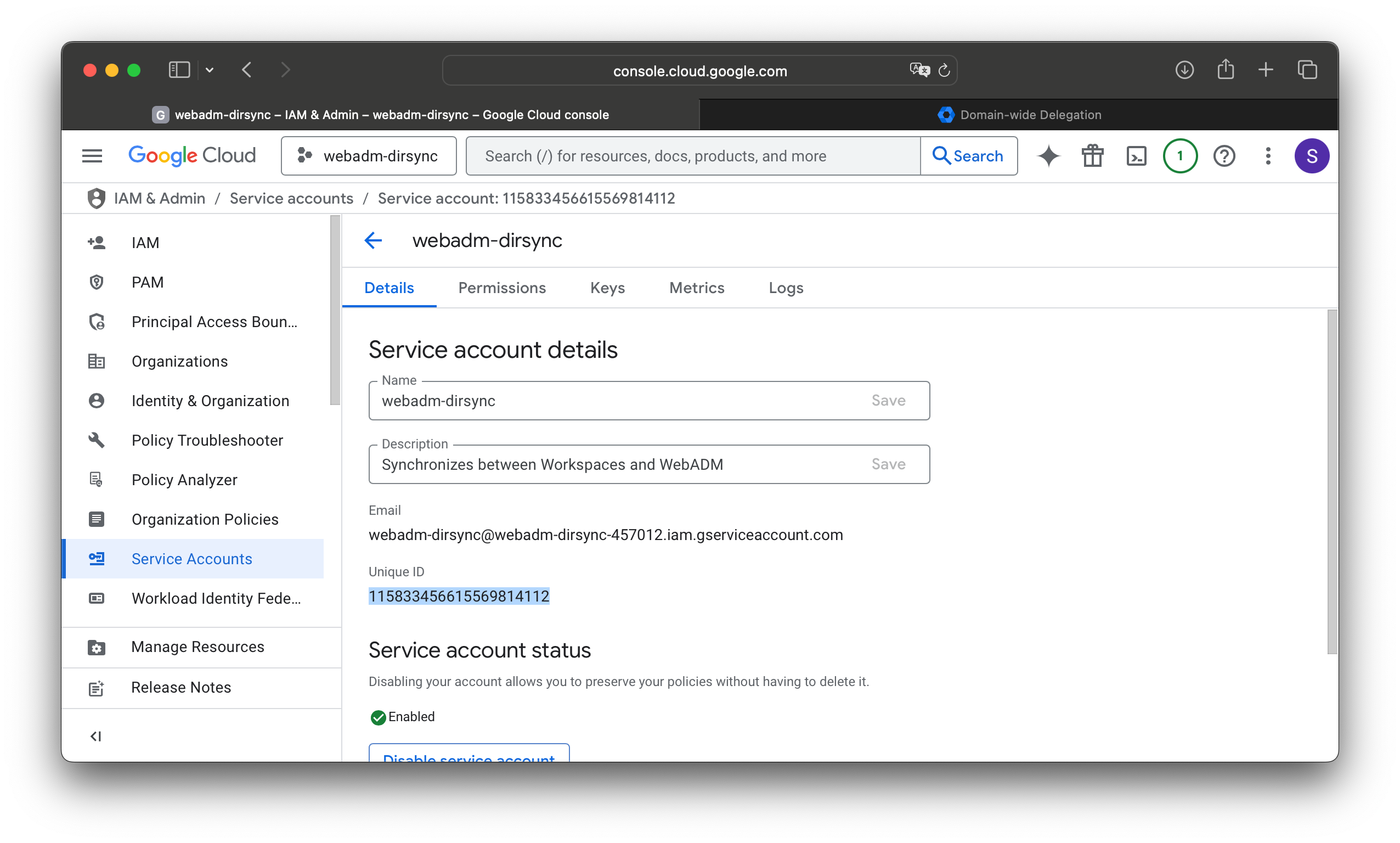Show the Safari tab overview
This screenshot has width=1400, height=843.
1307,70
